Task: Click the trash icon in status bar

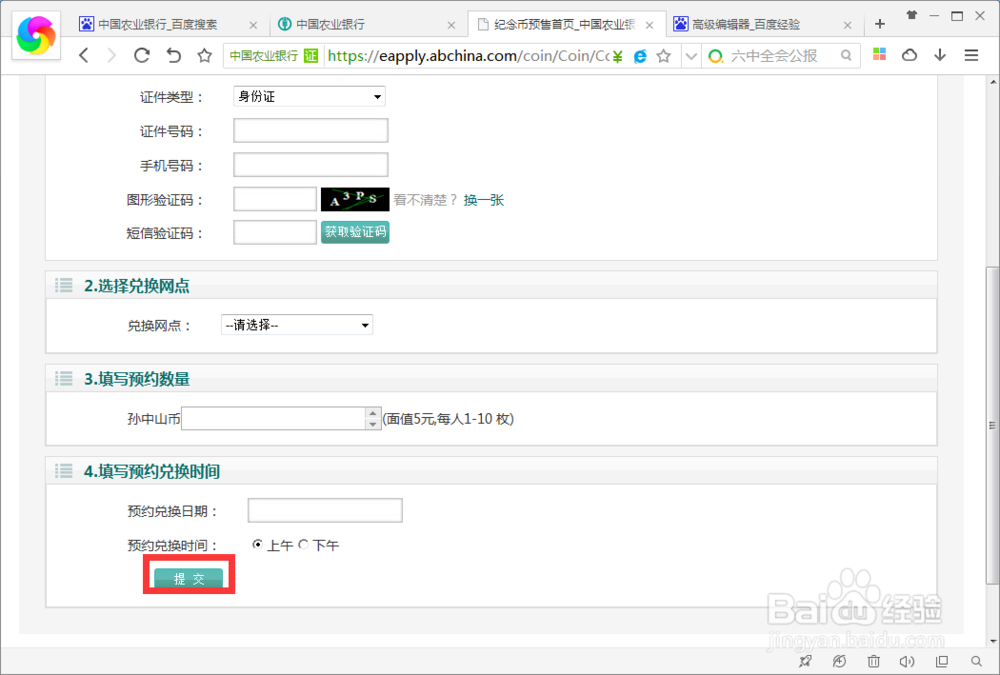Action: [874, 661]
